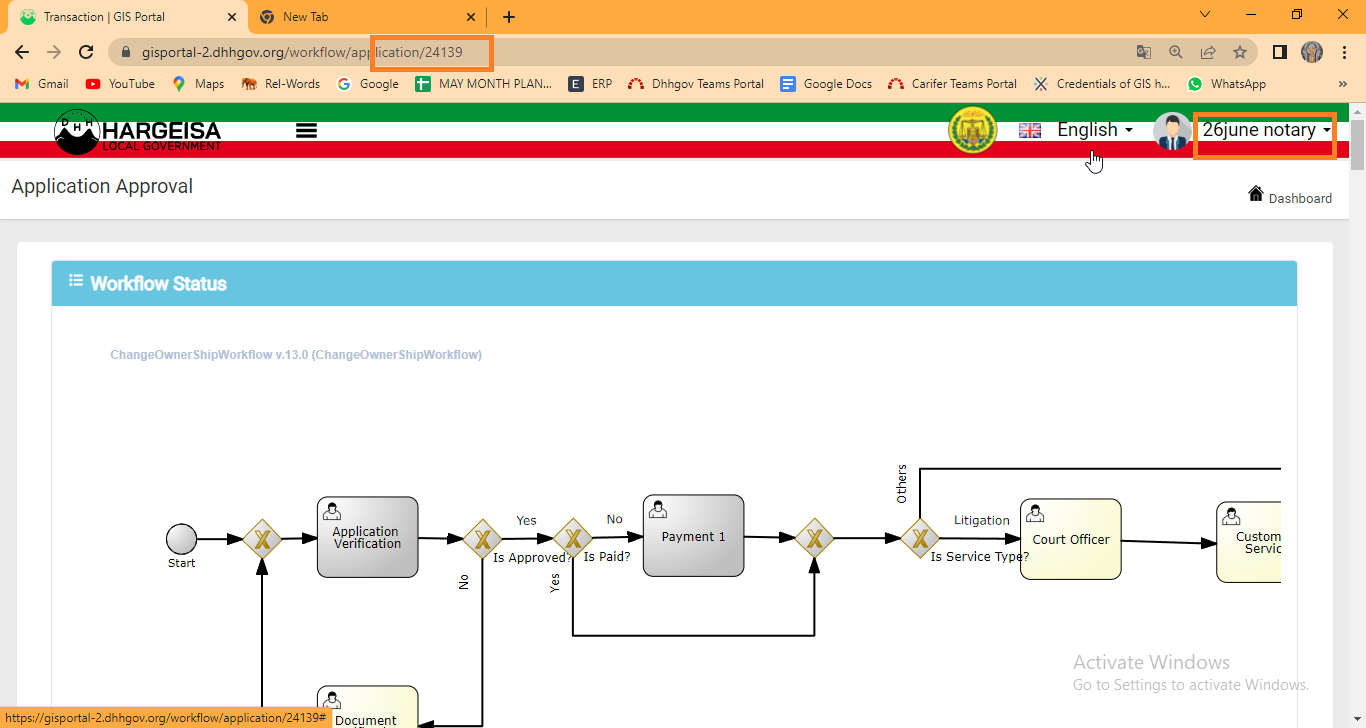
Task: Open the translate page icon
Action: pos(1144,52)
